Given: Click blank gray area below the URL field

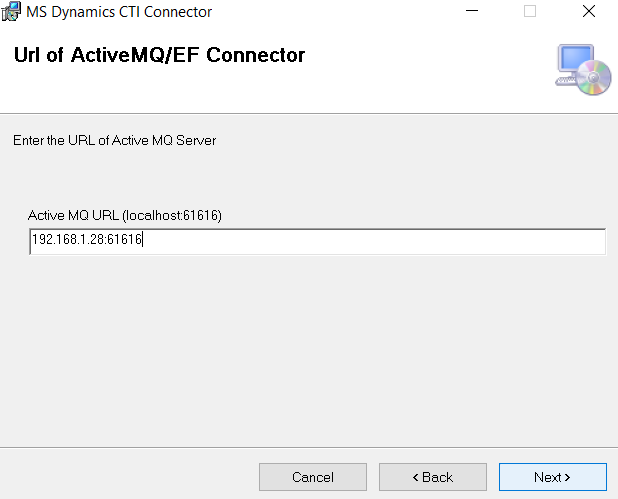Looking at the screenshot, I should pos(317,350).
